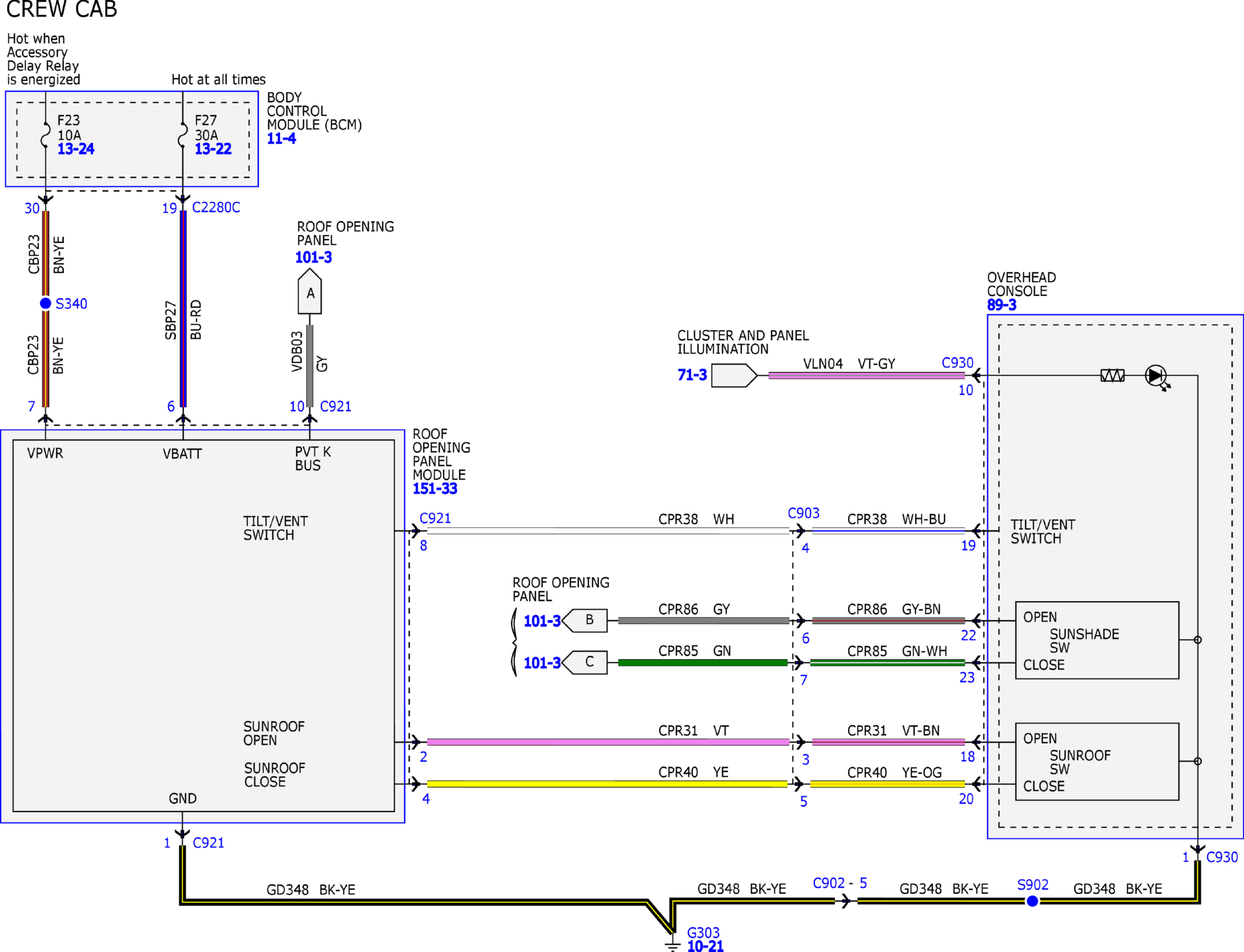Image resolution: width=1244 pixels, height=952 pixels.
Task: Follow the F27 fuse 13-22 reference link
Action: pos(213,149)
